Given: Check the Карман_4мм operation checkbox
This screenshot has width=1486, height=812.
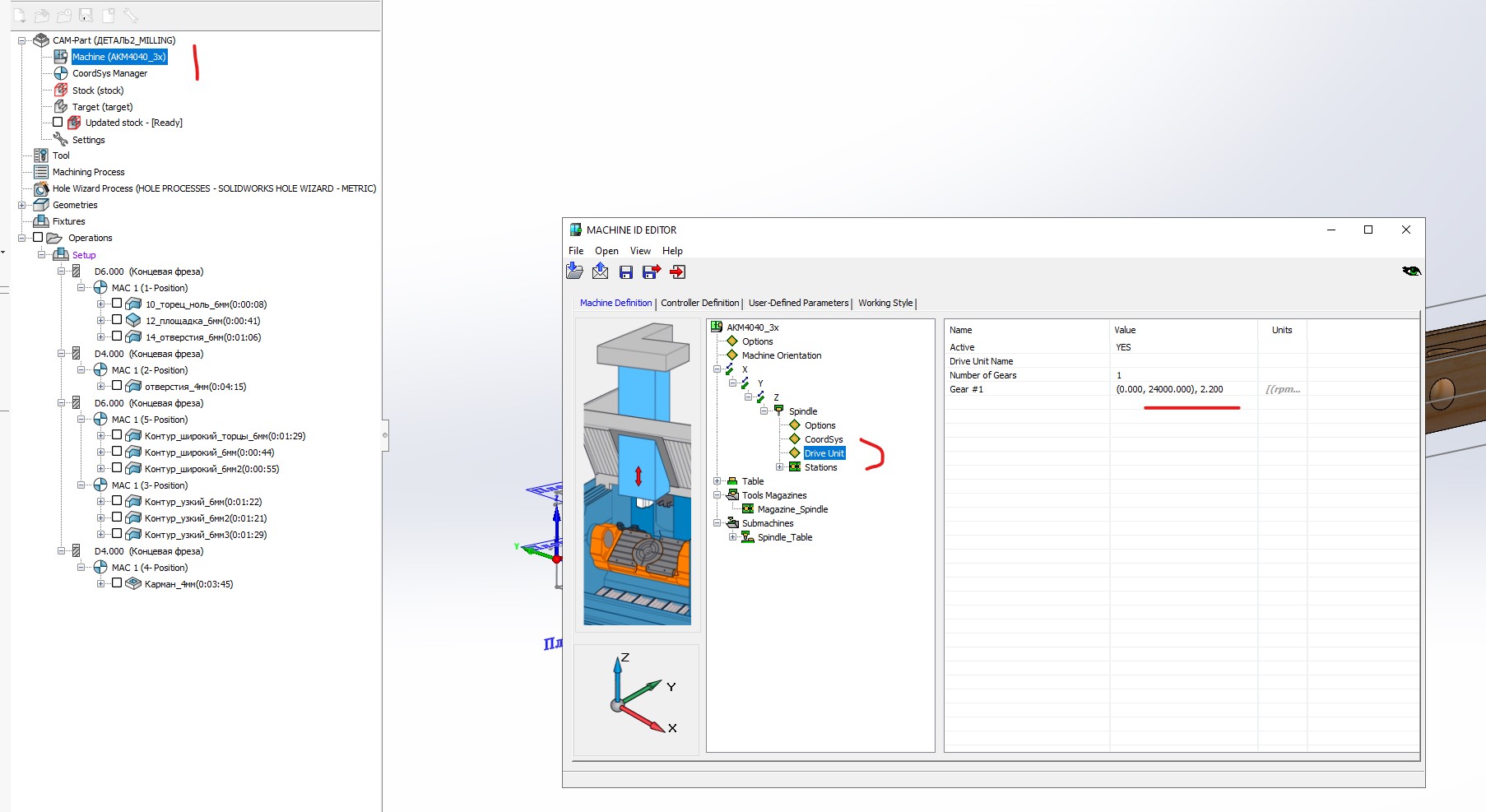Looking at the screenshot, I should click(117, 582).
